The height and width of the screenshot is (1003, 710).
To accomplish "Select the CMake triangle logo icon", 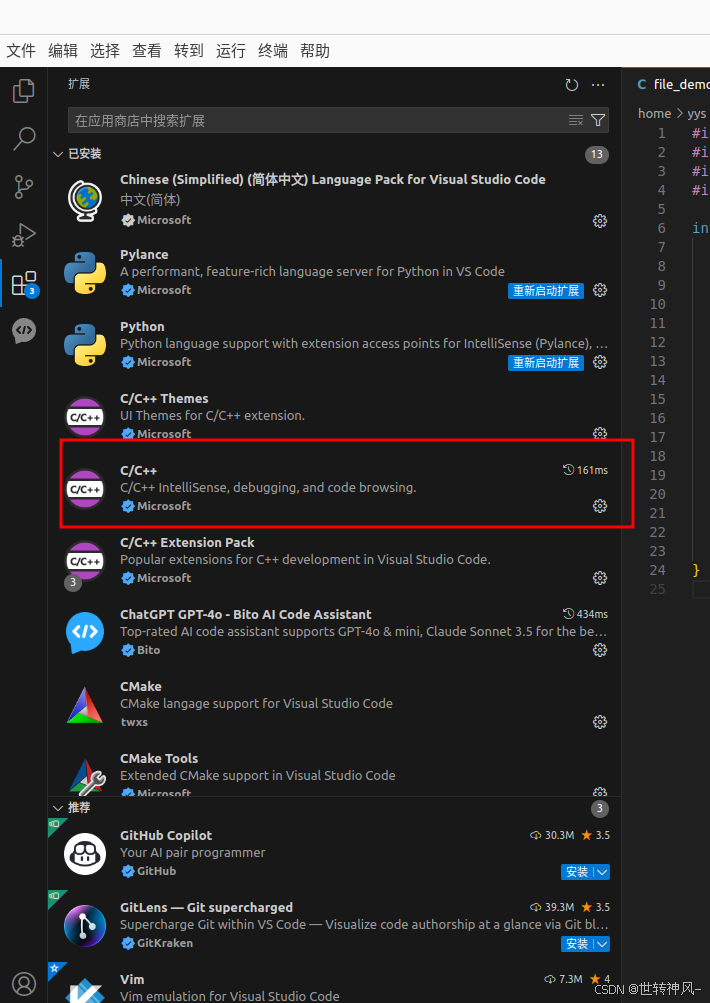I will coord(85,706).
